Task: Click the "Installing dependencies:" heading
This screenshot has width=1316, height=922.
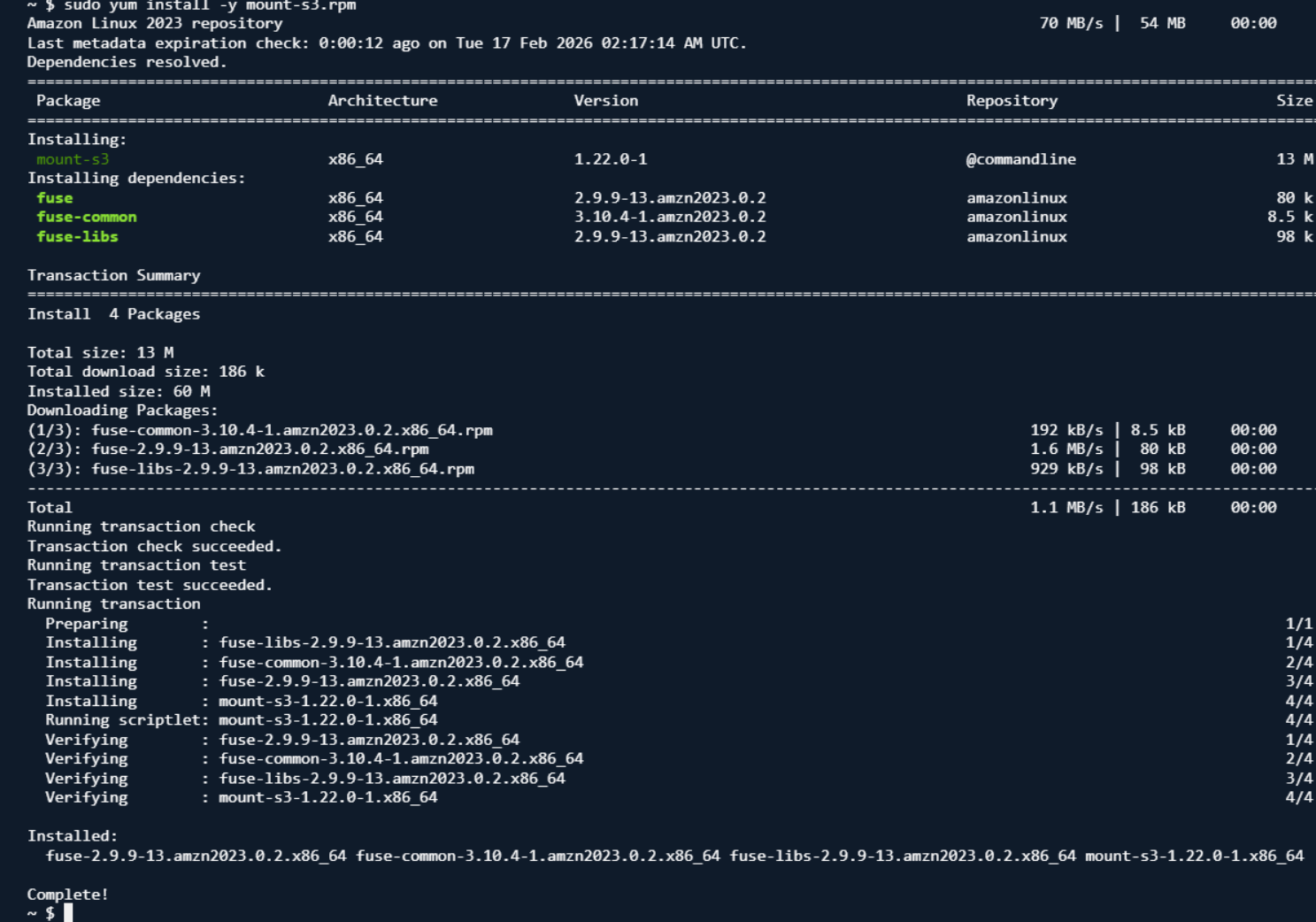Action: [136, 178]
